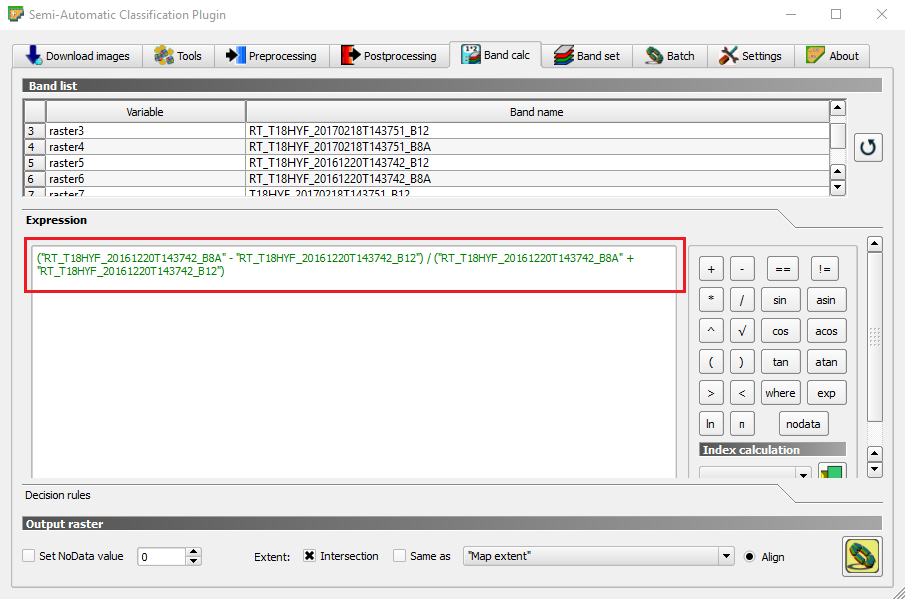Insert the not-equal operator
The width and height of the screenshot is (905, 599).
point(823,269)
